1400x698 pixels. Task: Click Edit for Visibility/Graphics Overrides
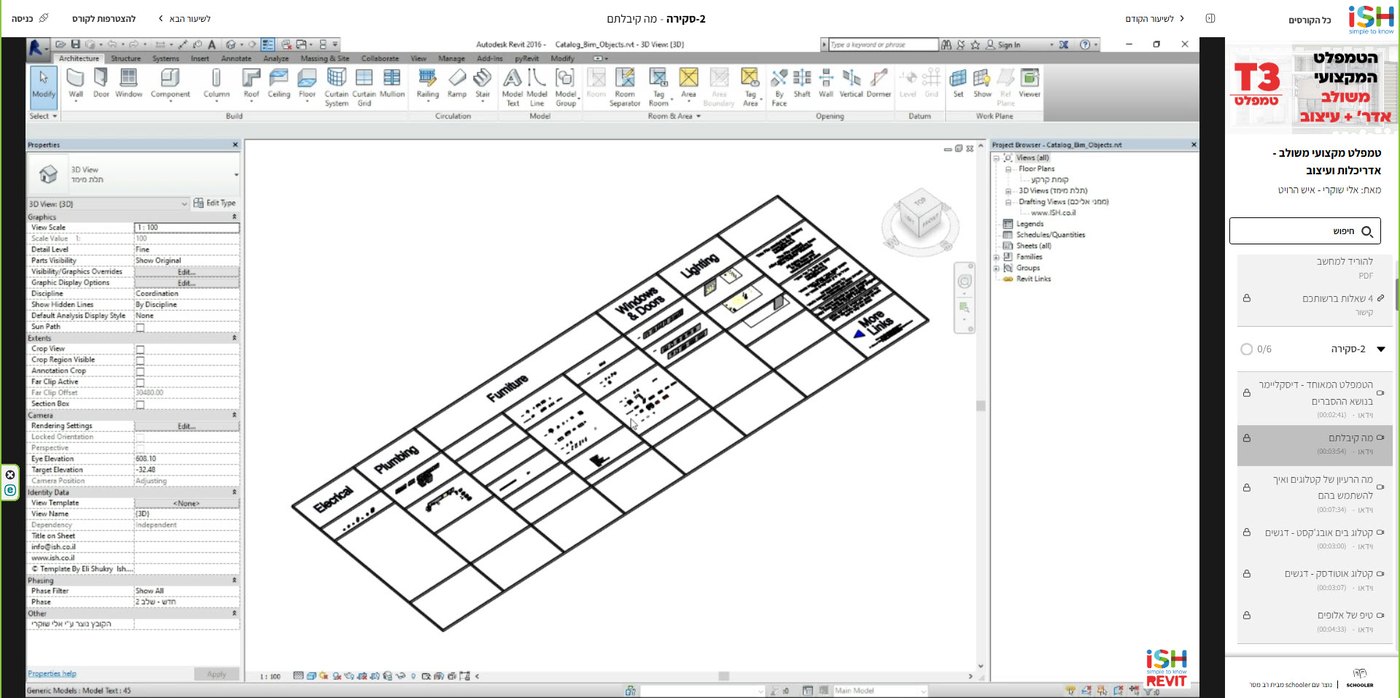click(187, 272)
